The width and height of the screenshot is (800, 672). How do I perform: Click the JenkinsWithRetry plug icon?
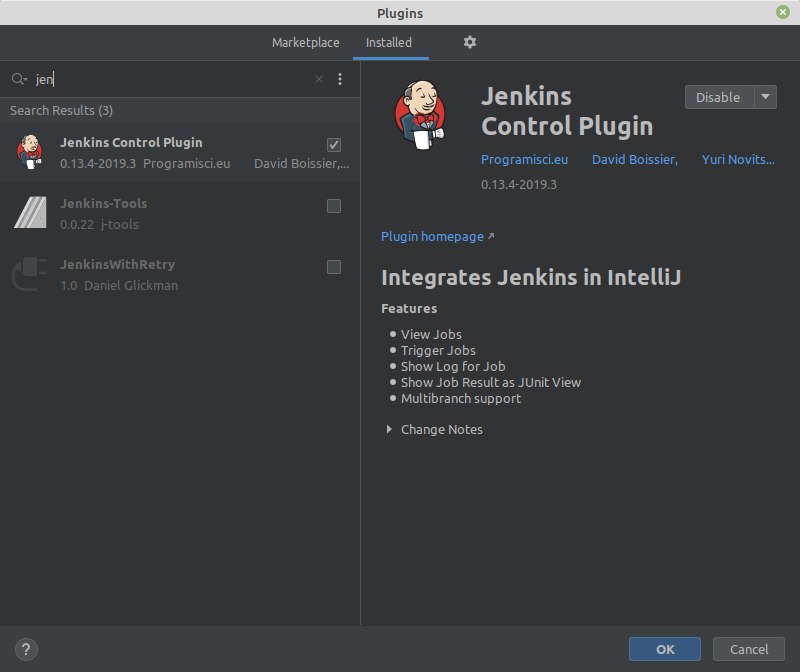pyautogui.click(x=30, y=274)
